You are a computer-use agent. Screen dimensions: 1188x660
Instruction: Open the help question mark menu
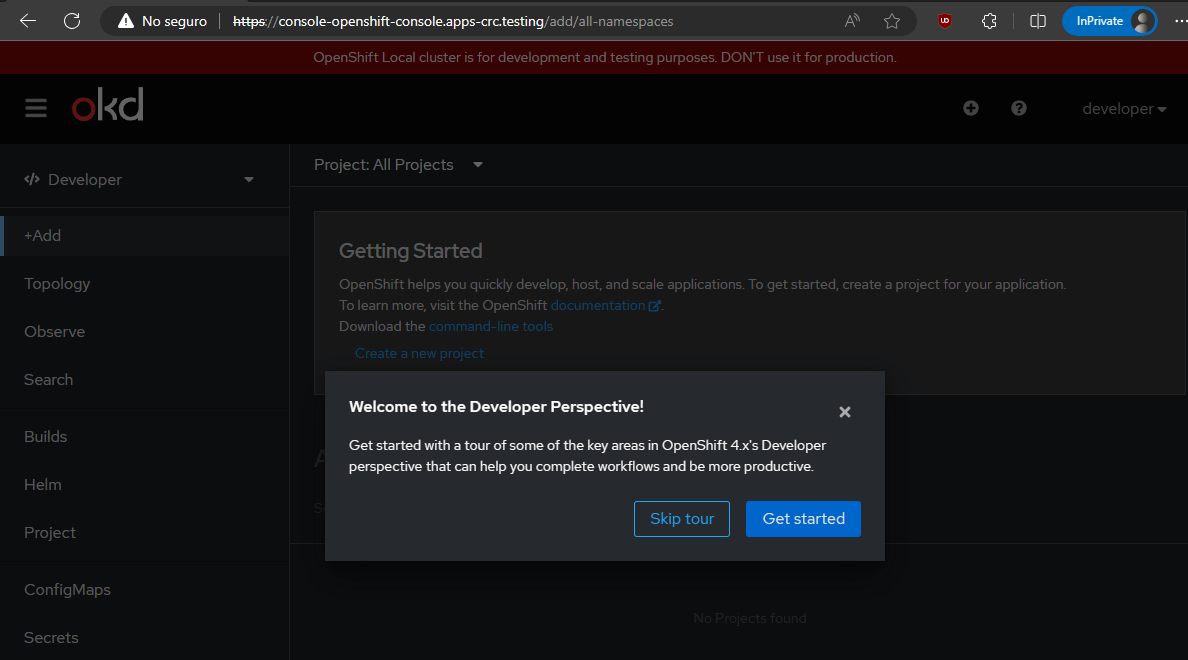click(1019, 108)
